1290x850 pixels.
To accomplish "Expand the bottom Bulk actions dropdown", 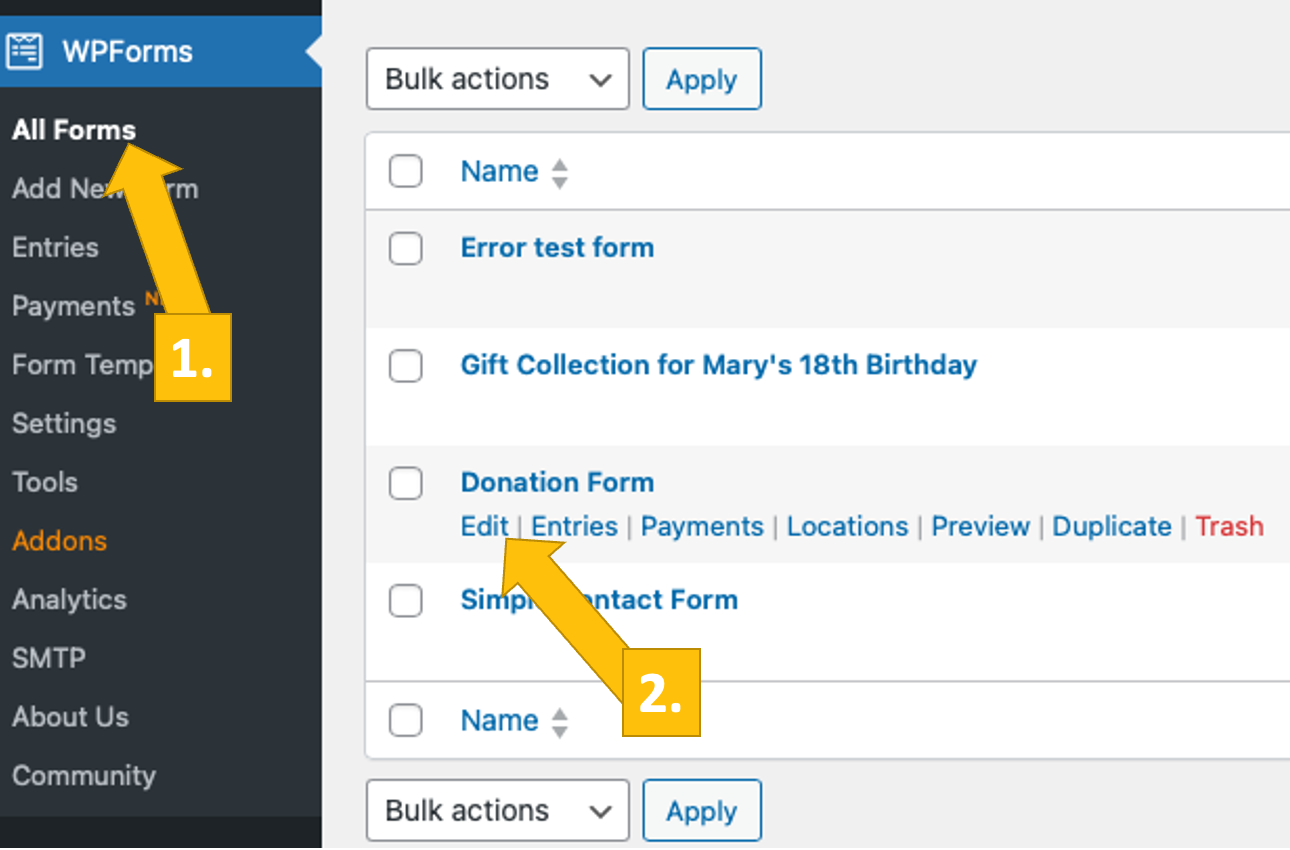I will (497, 810).
